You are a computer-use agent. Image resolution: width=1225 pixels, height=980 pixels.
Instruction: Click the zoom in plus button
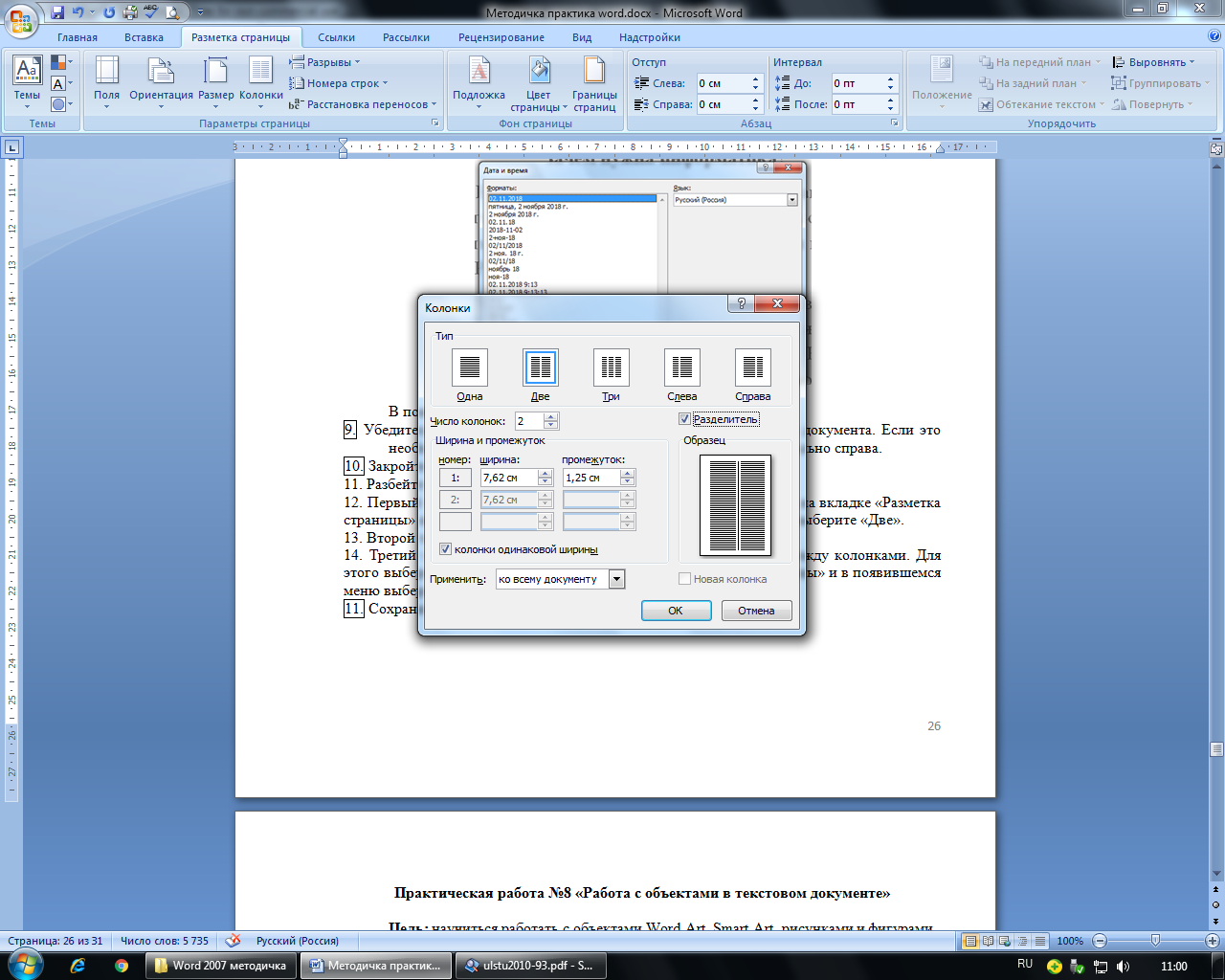[1212, 941]
